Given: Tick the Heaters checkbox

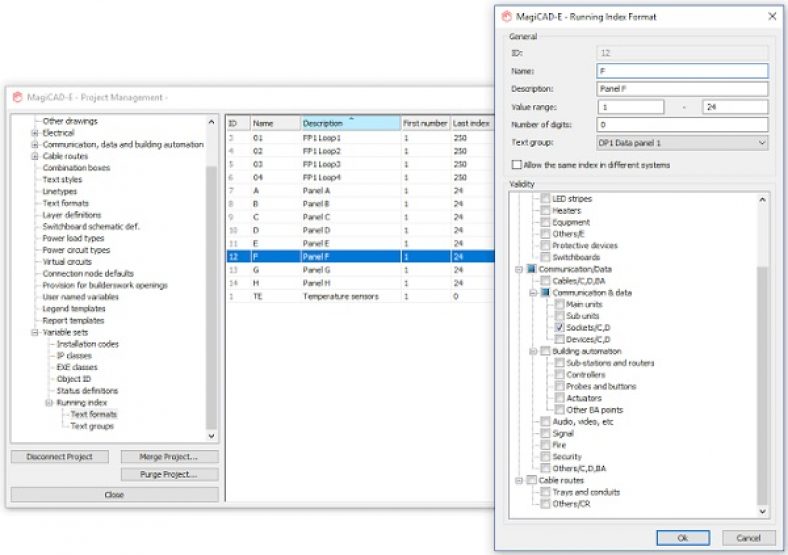Looking at the screenshot, I should [x=545, y=211].
